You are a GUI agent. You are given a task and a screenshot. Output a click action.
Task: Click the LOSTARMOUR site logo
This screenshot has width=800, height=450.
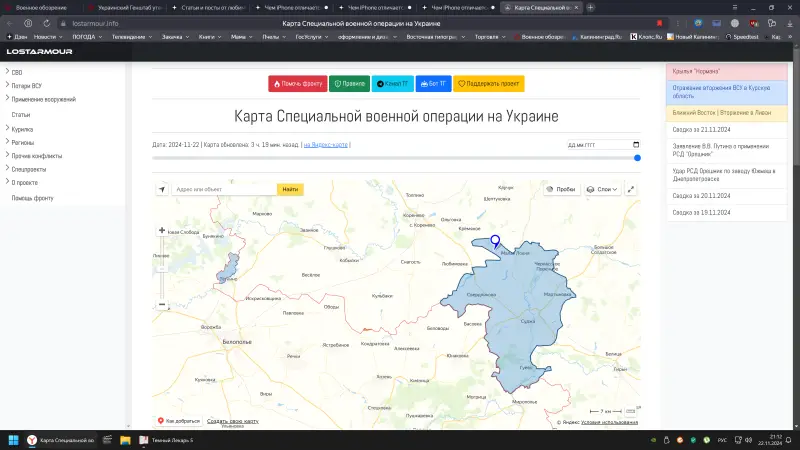pyautogui.click(x=40, y=52)
